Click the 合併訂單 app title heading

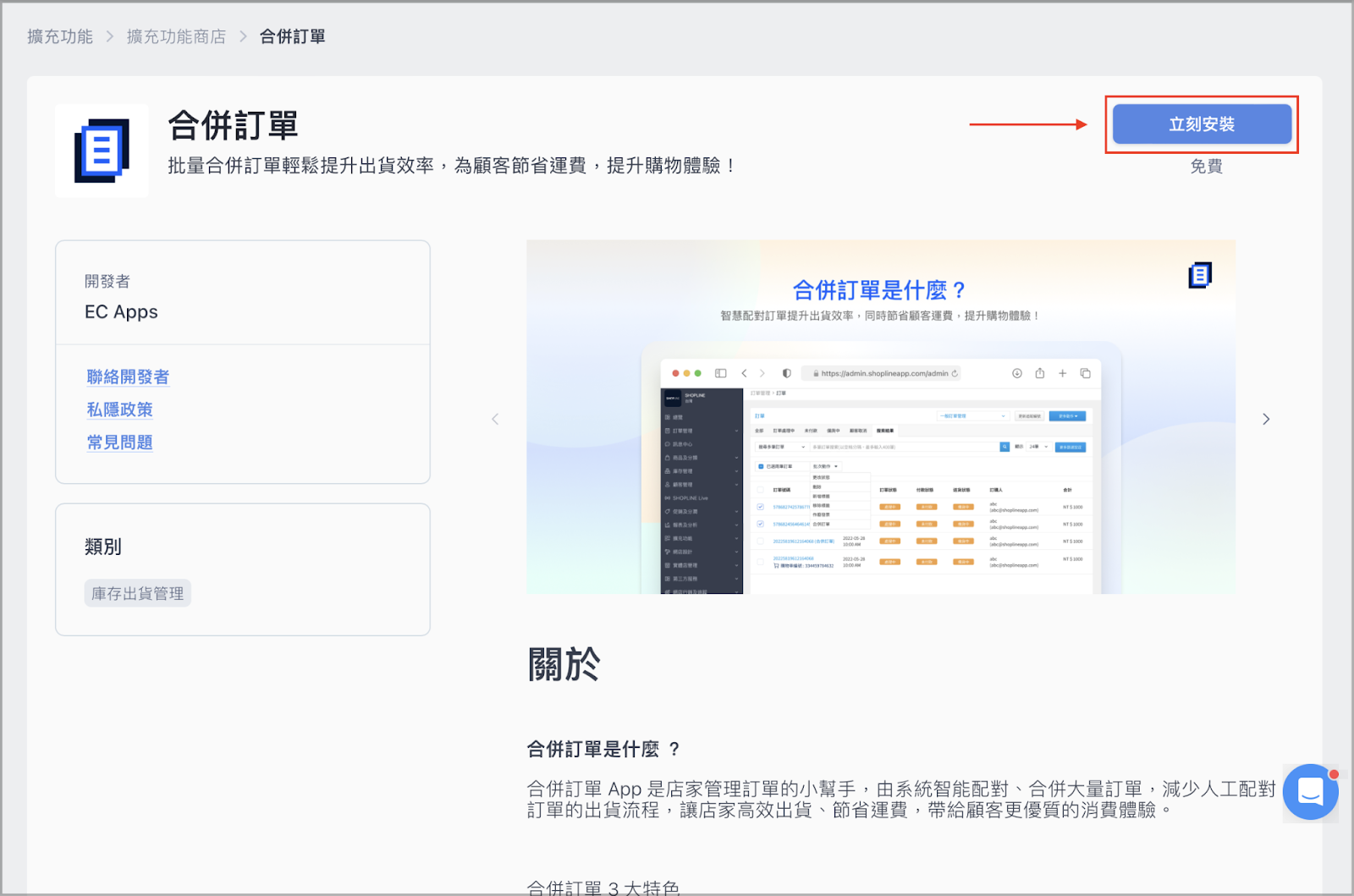click(x=233, y=125)
